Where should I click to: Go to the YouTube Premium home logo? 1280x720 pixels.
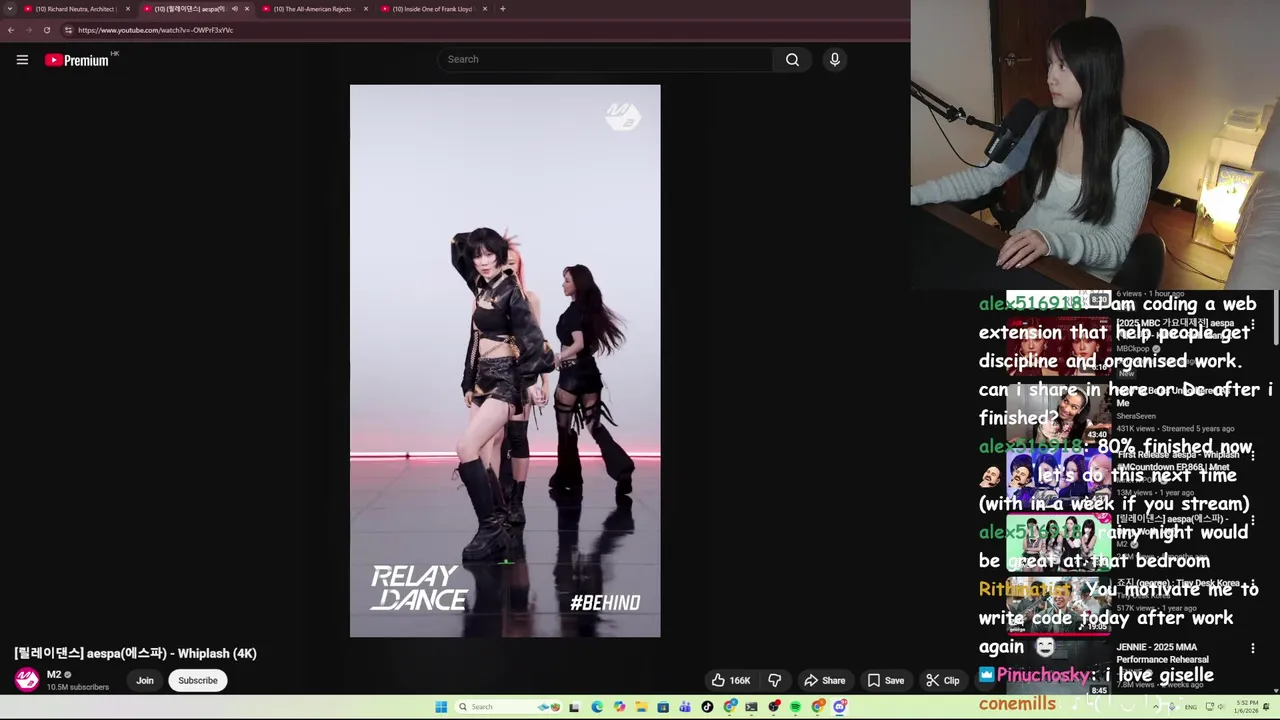[77, 60]
